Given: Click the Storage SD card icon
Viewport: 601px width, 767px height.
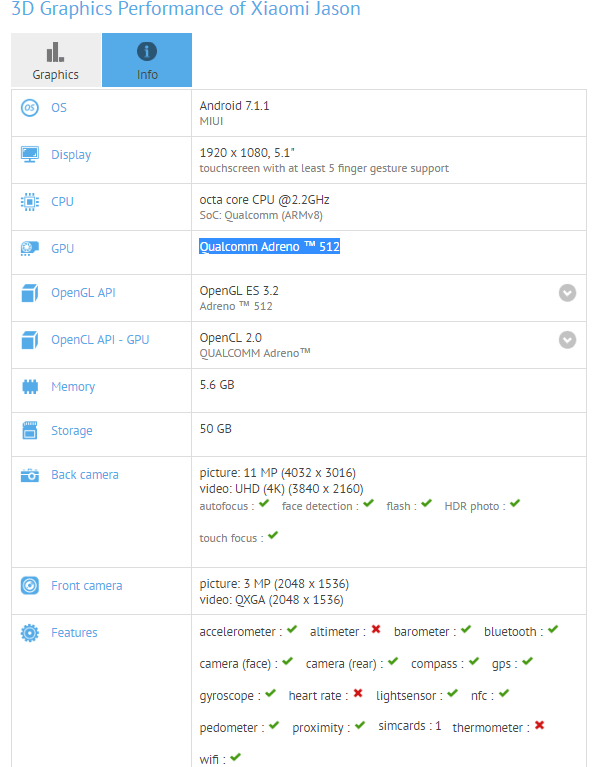Looking at the screenshot, I should point(30,430).
